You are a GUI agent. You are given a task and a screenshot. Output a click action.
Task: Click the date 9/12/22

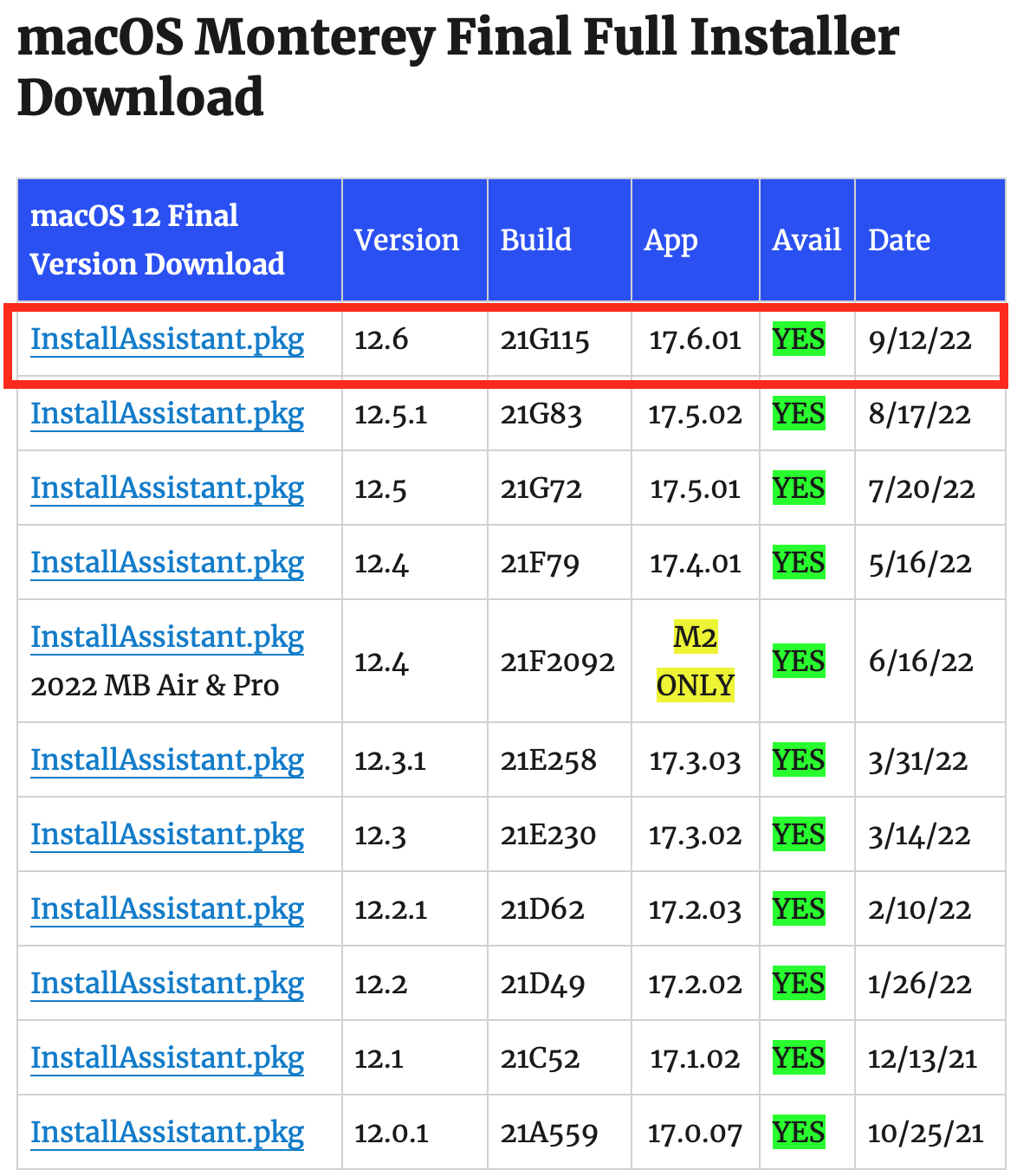pyautogui.click(x=920, y=340)
